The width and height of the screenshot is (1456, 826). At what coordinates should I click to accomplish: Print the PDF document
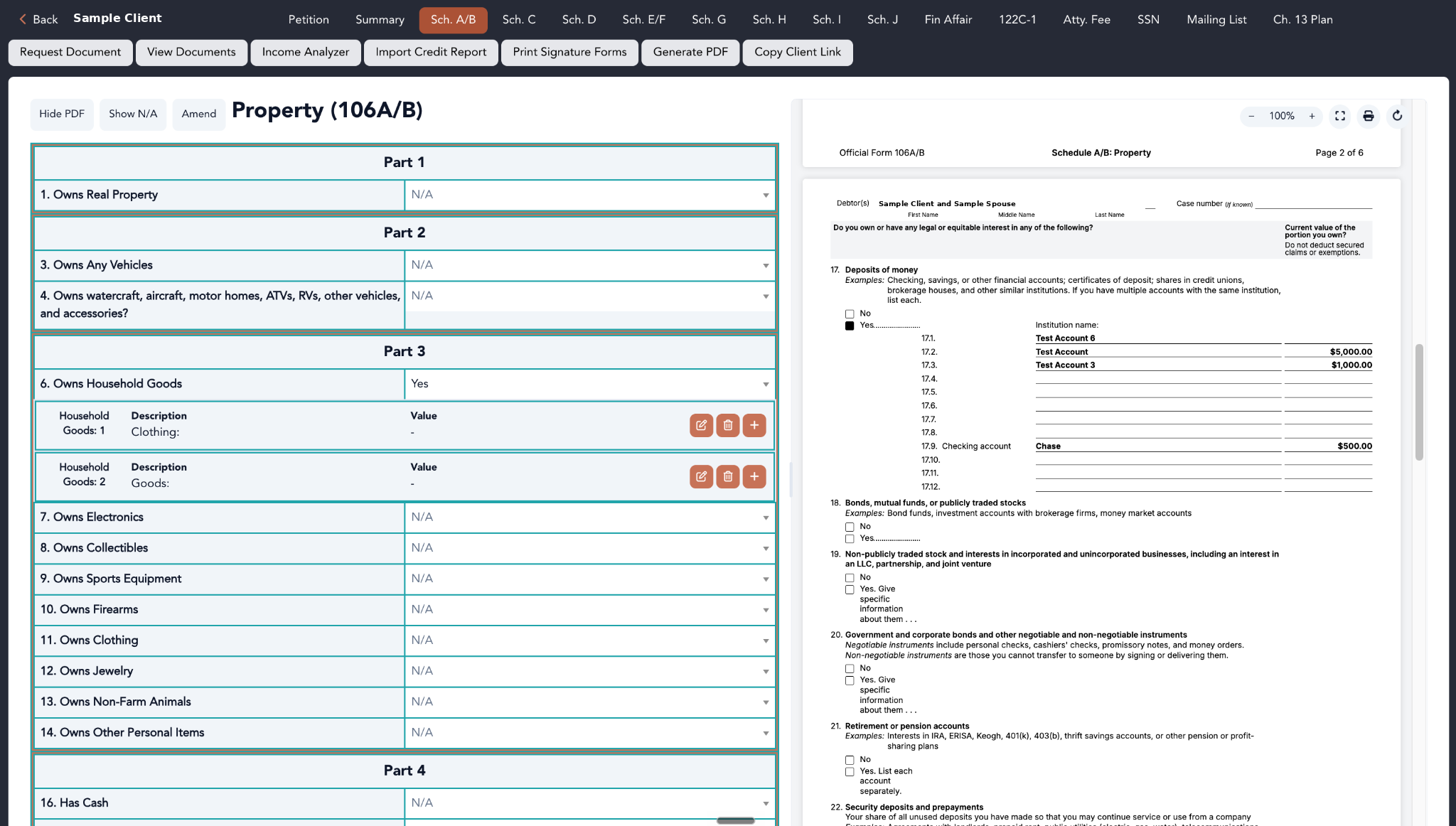point(1369,116)
